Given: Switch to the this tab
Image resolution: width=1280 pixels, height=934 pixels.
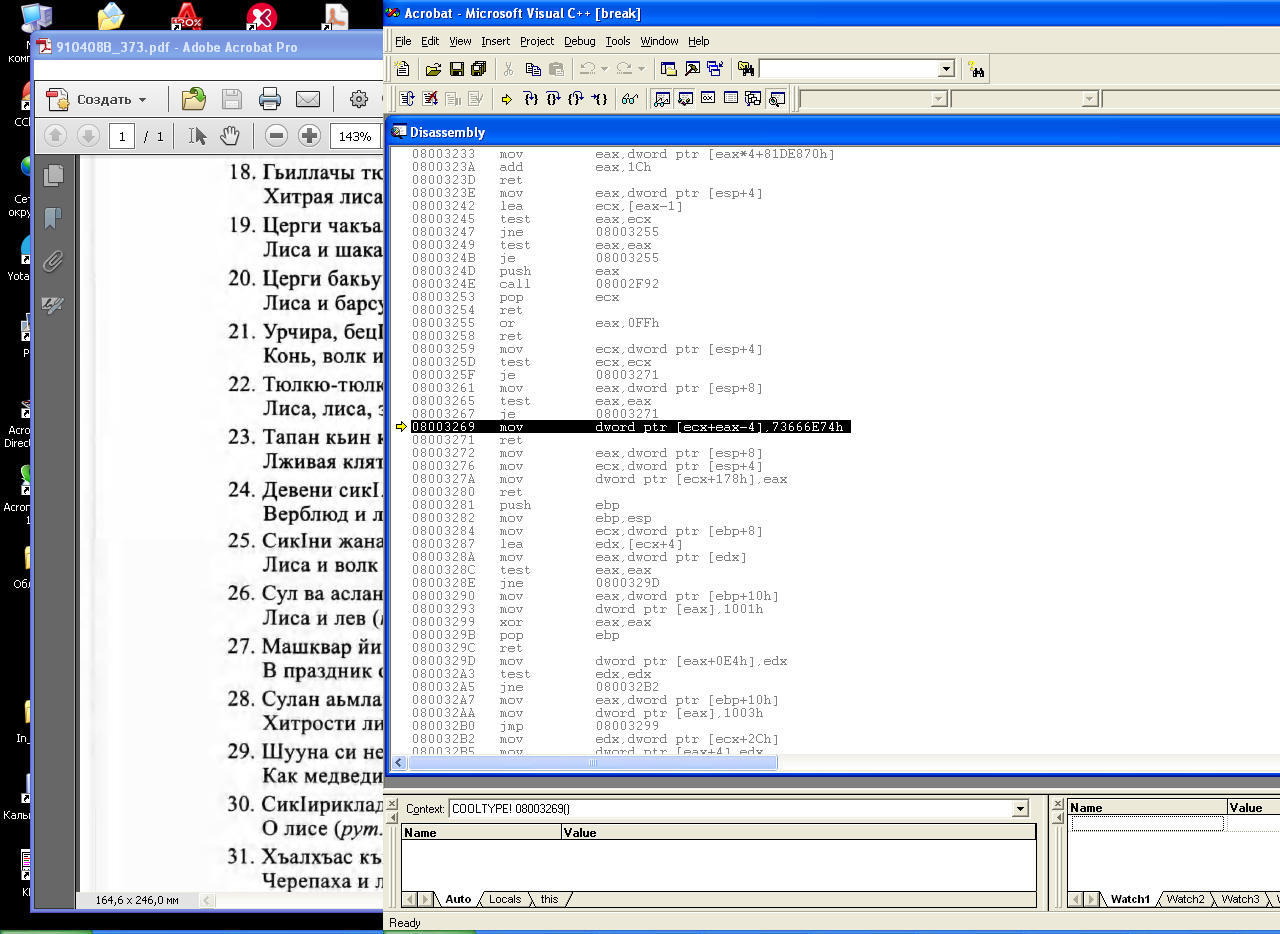Looking at the screenshot, I should (x=550, y=899).
